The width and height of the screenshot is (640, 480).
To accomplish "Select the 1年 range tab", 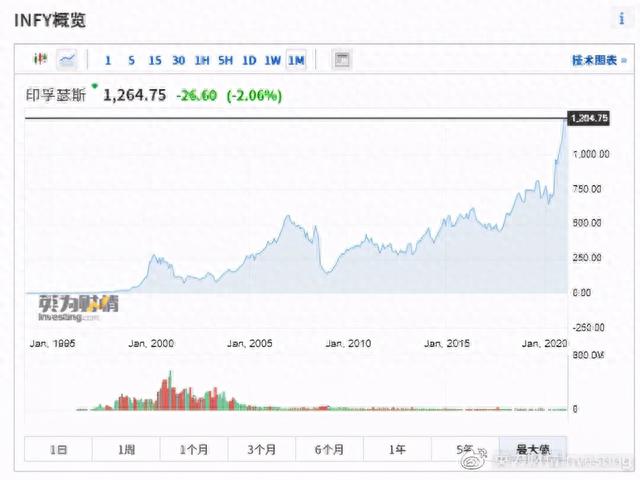I will click(x=397, y=450).
